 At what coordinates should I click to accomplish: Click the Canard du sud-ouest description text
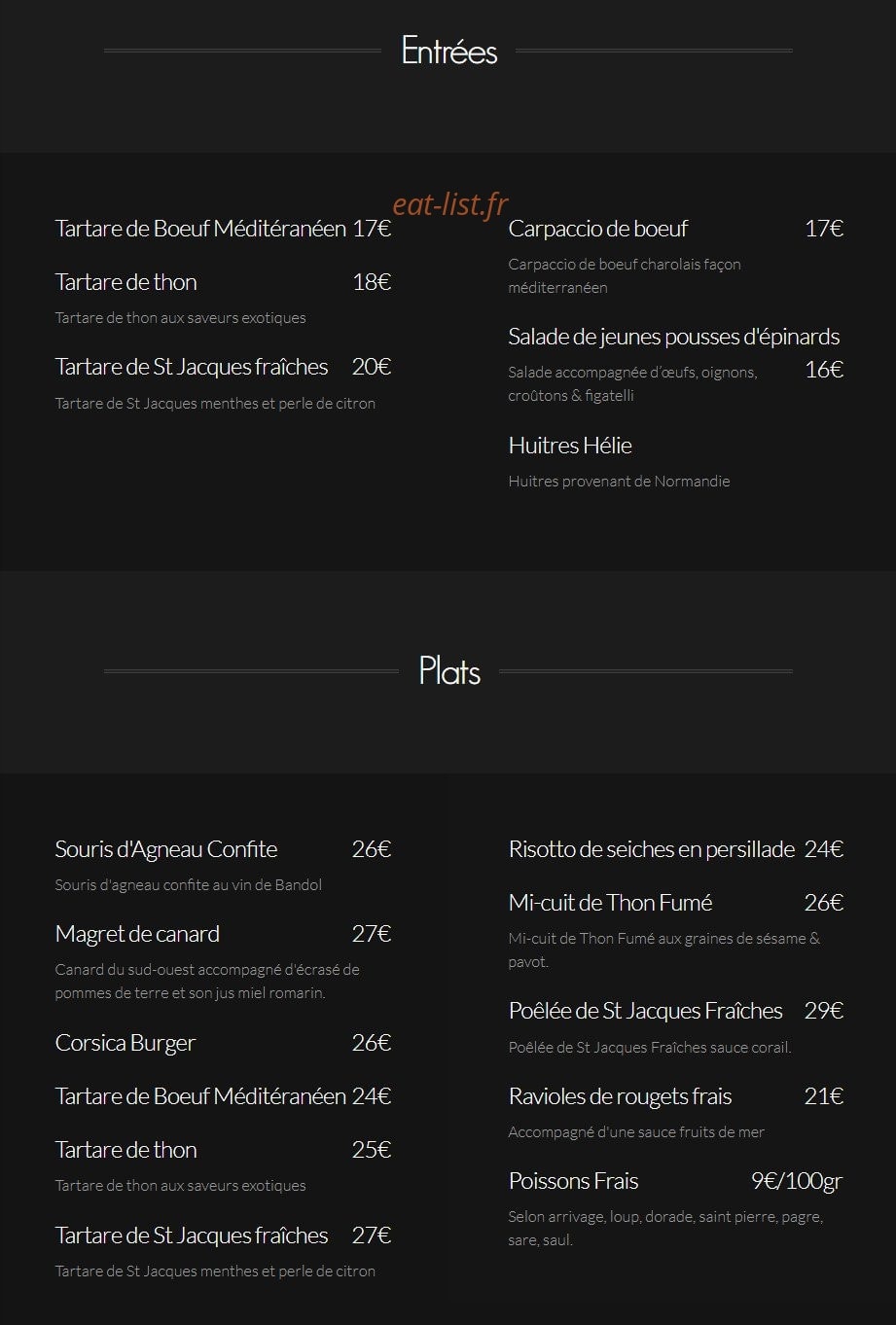(x=207, y=982)
